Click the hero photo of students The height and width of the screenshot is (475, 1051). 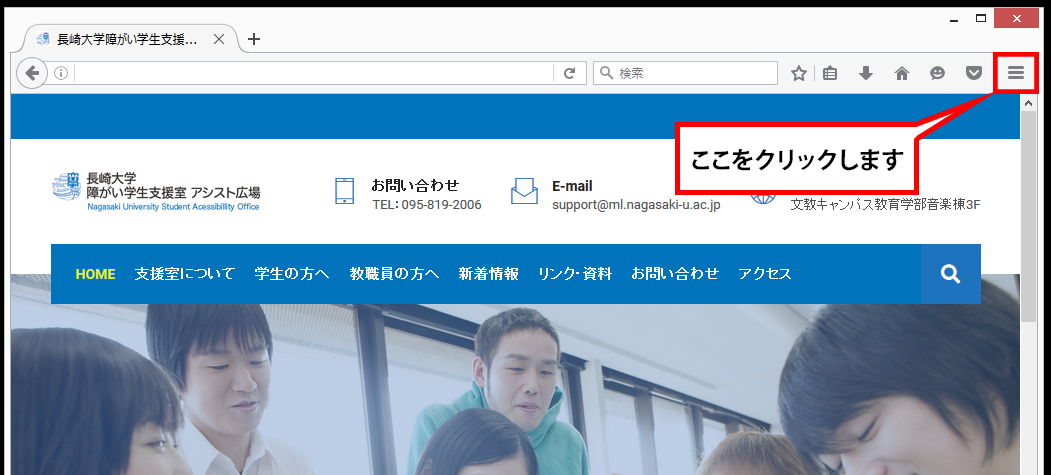pyautogui.click(x=515, y=389)
